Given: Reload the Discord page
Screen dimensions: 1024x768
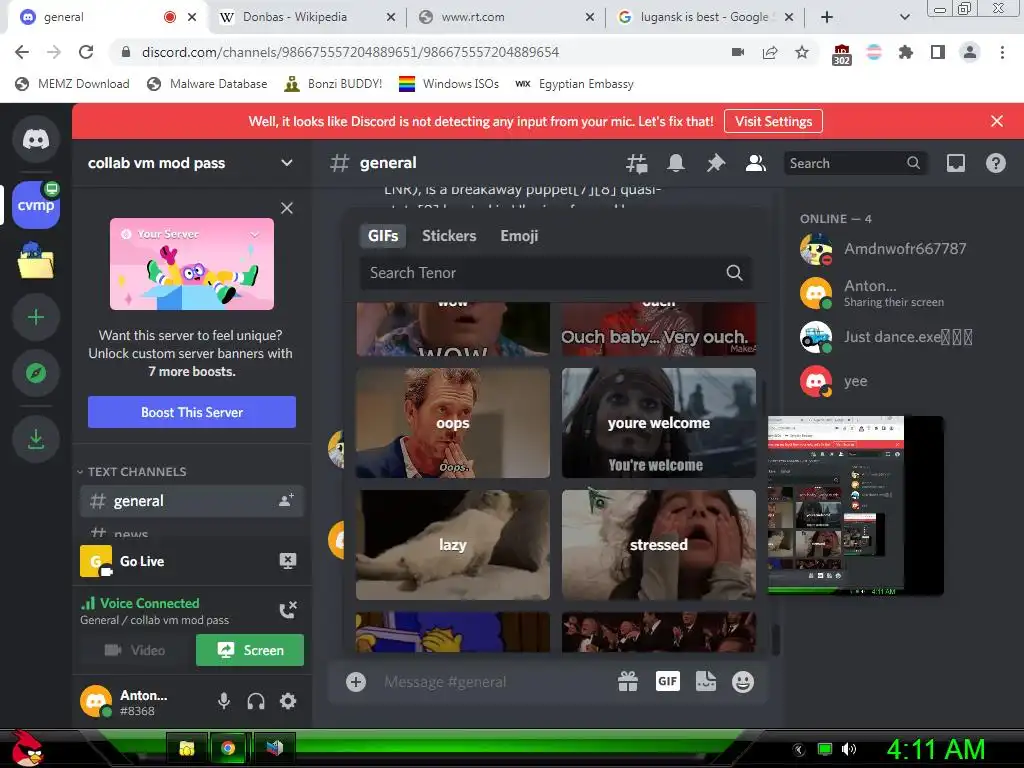Looking at the screenshot, I should coord(86,52).
